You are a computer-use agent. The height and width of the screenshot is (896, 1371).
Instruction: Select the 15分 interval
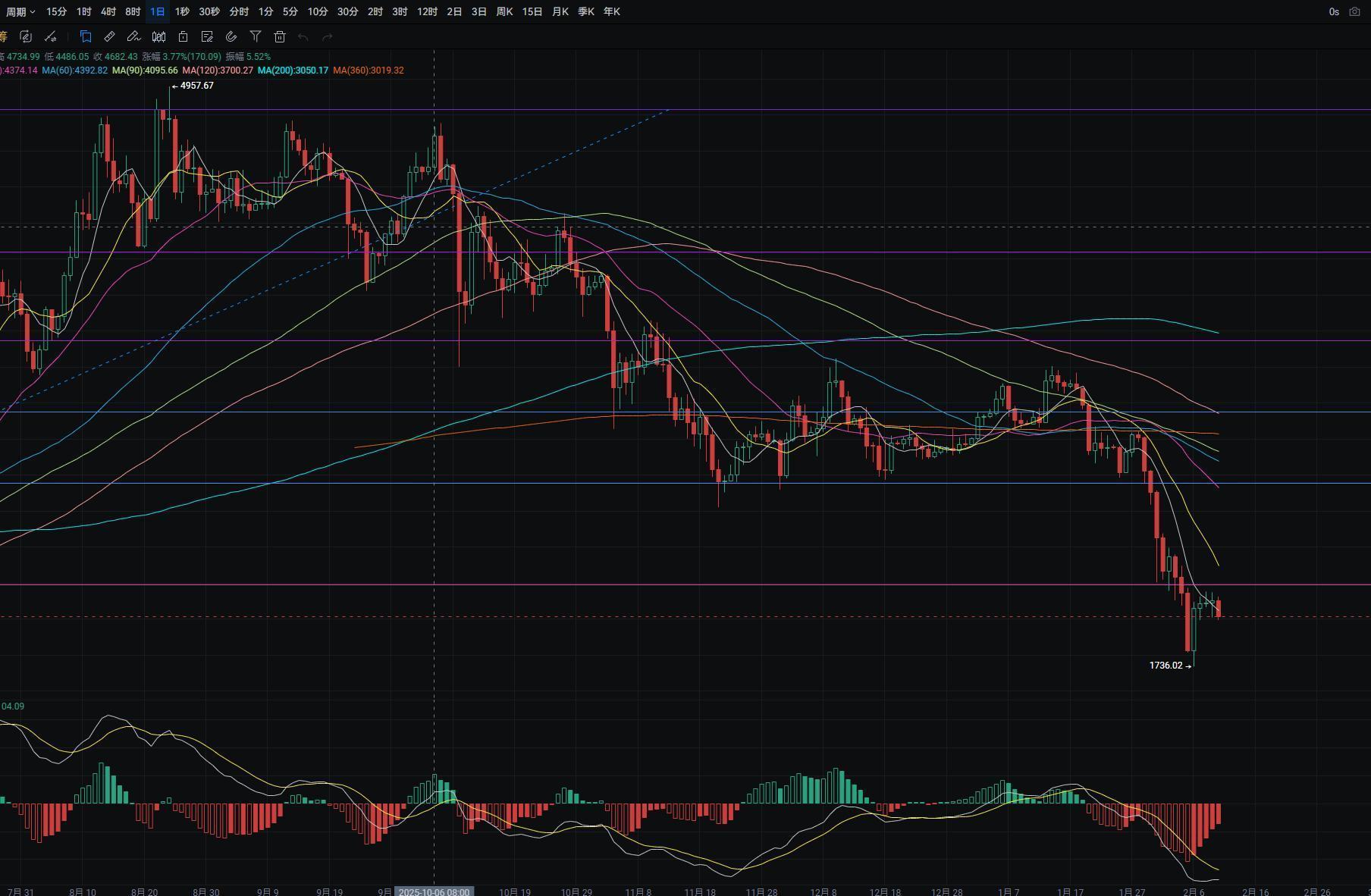56,11
